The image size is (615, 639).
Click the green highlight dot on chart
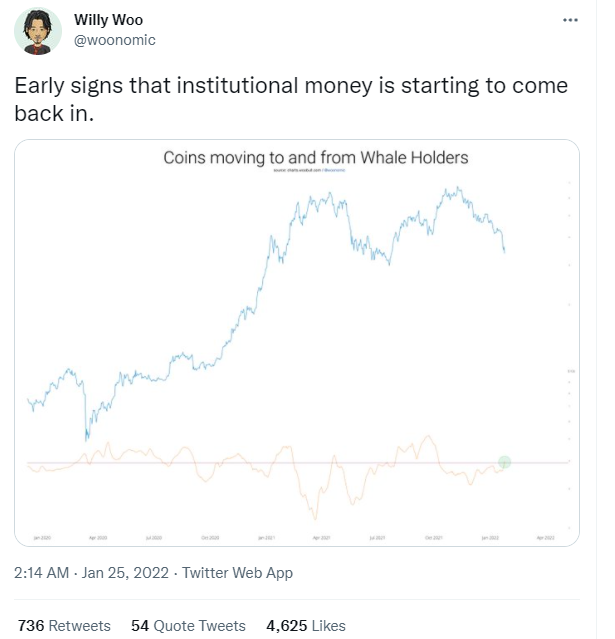[505, 462]
